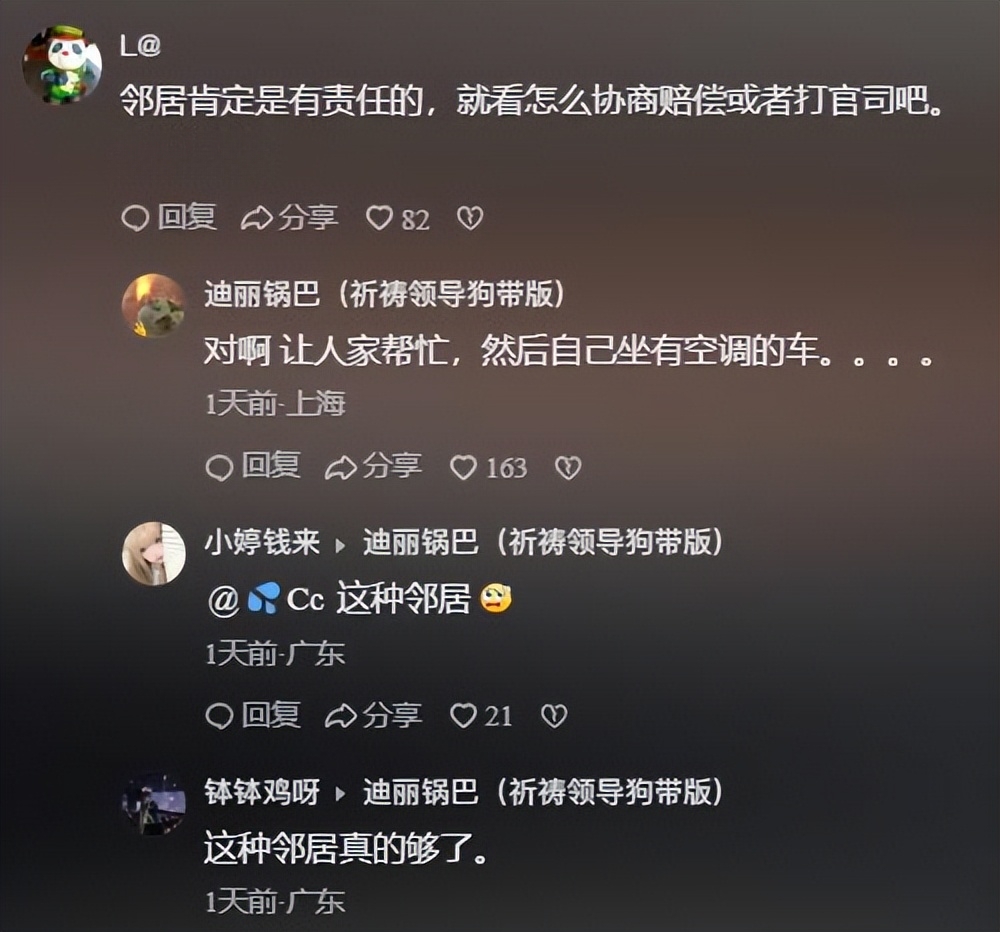Open the L@ username
This screenshot has height=932, width=1000.
140,46
